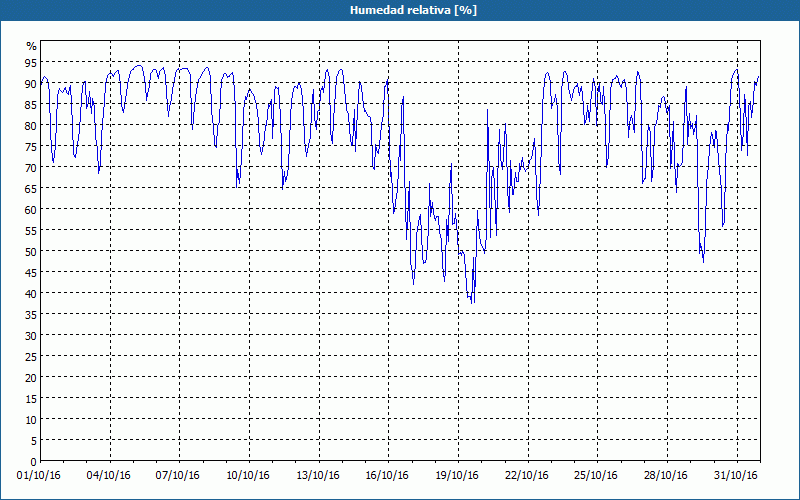The height and width of the screenshot is (500, 800).
Task: Select the 13/10/16 date label
Action: 317,476
